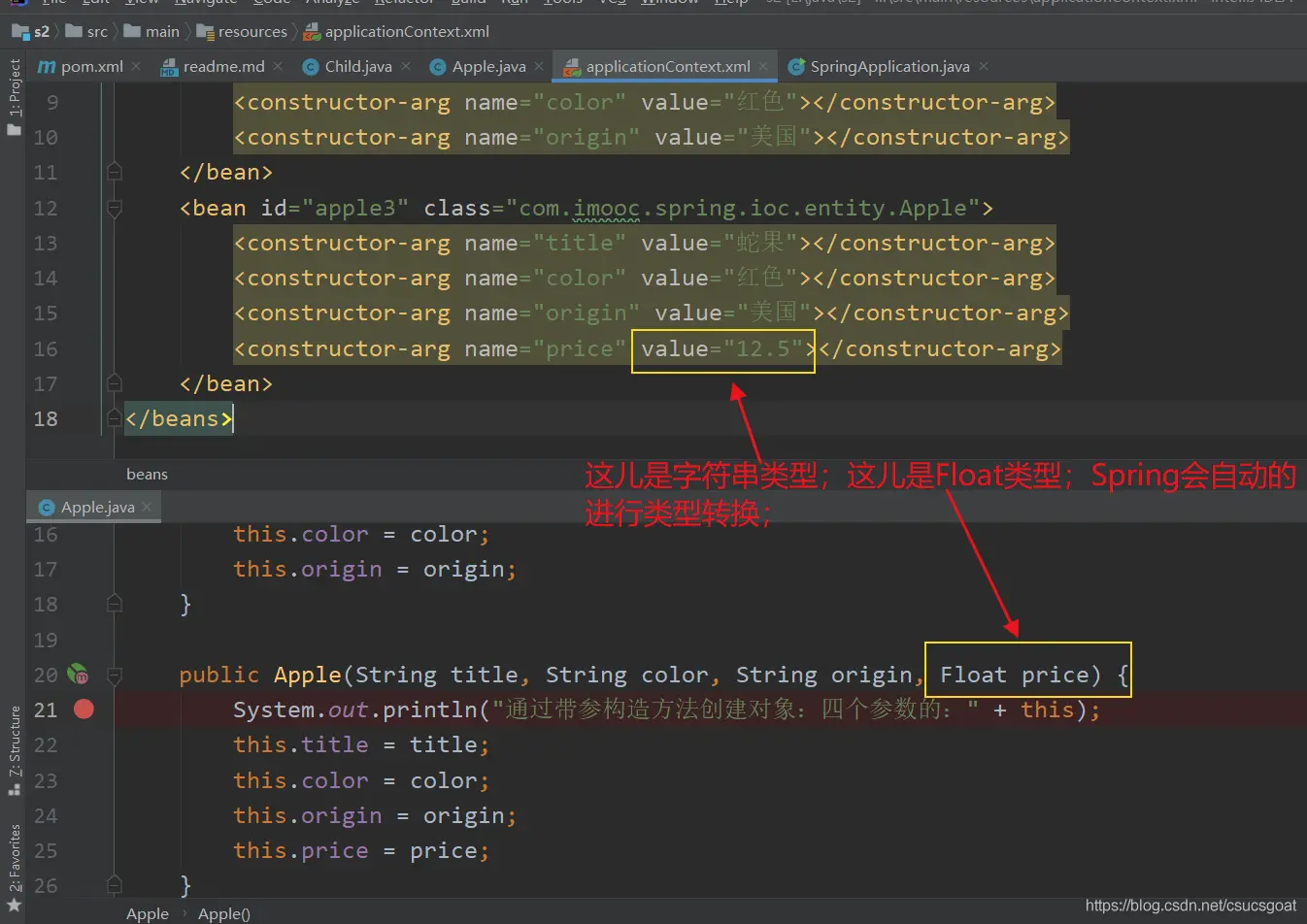Close the SpringApplication.java tab
The height and width of the screenshot is (924, 1307).
click(984, 66)
